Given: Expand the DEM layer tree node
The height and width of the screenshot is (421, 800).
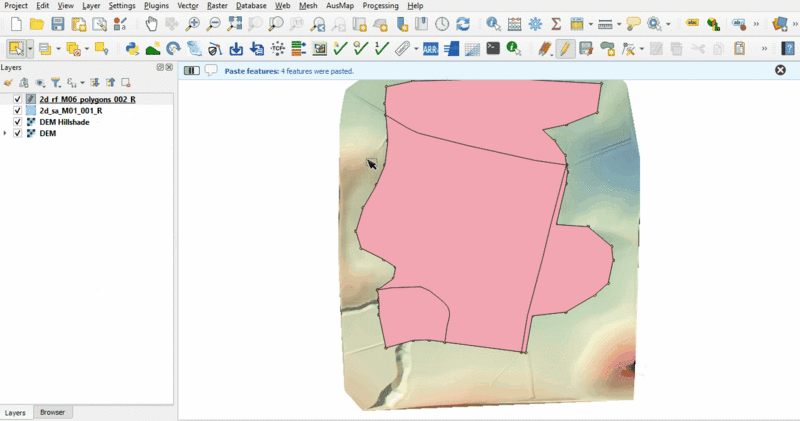Looking at the screenshot, I should [6, 133].
